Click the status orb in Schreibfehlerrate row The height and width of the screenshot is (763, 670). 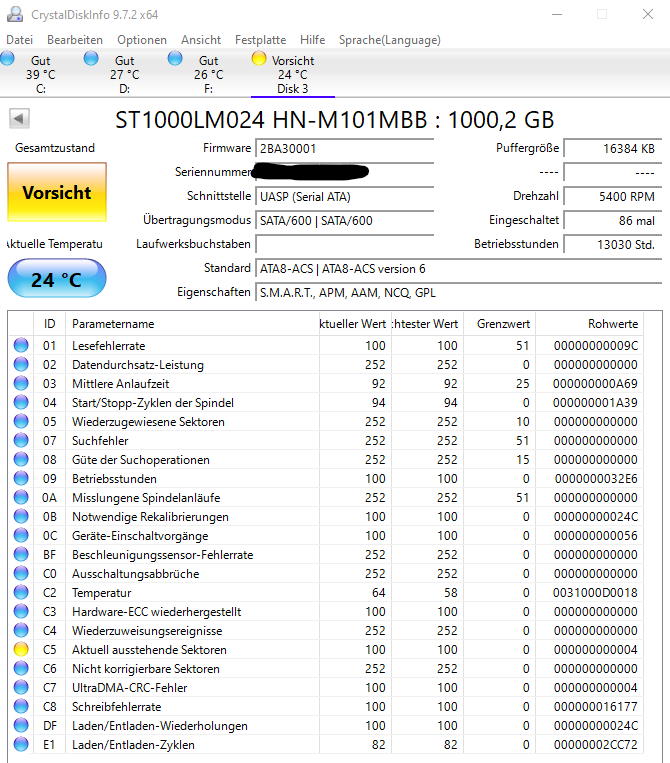coord(21,707)
